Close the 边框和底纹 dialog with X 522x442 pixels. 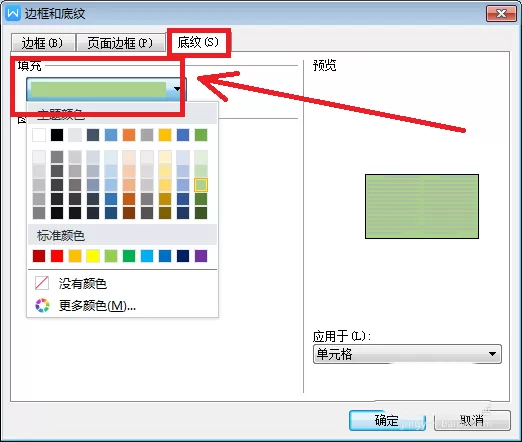click(x=501, y=14)
